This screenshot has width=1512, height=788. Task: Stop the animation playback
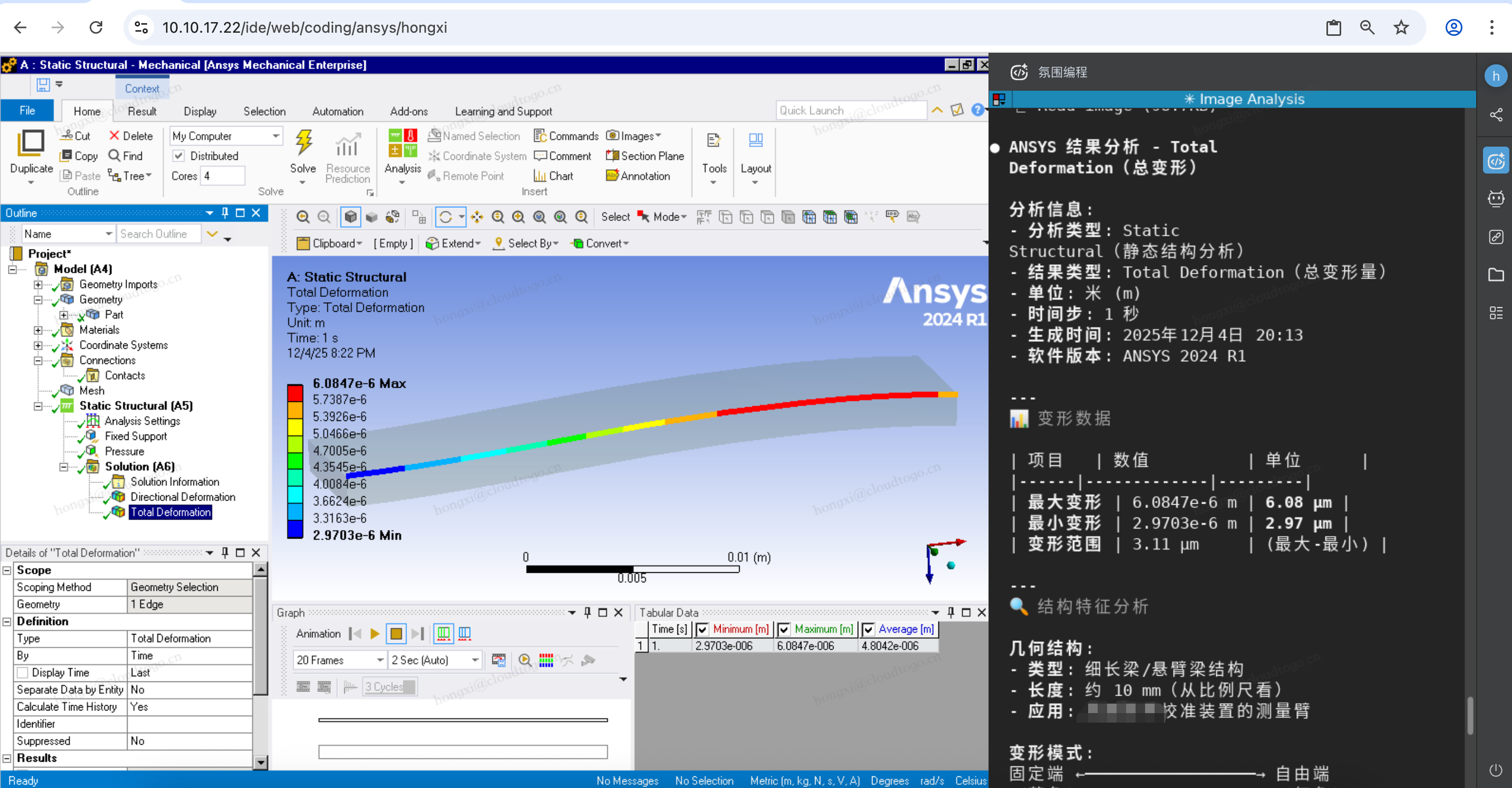click(x=396, y=633)
